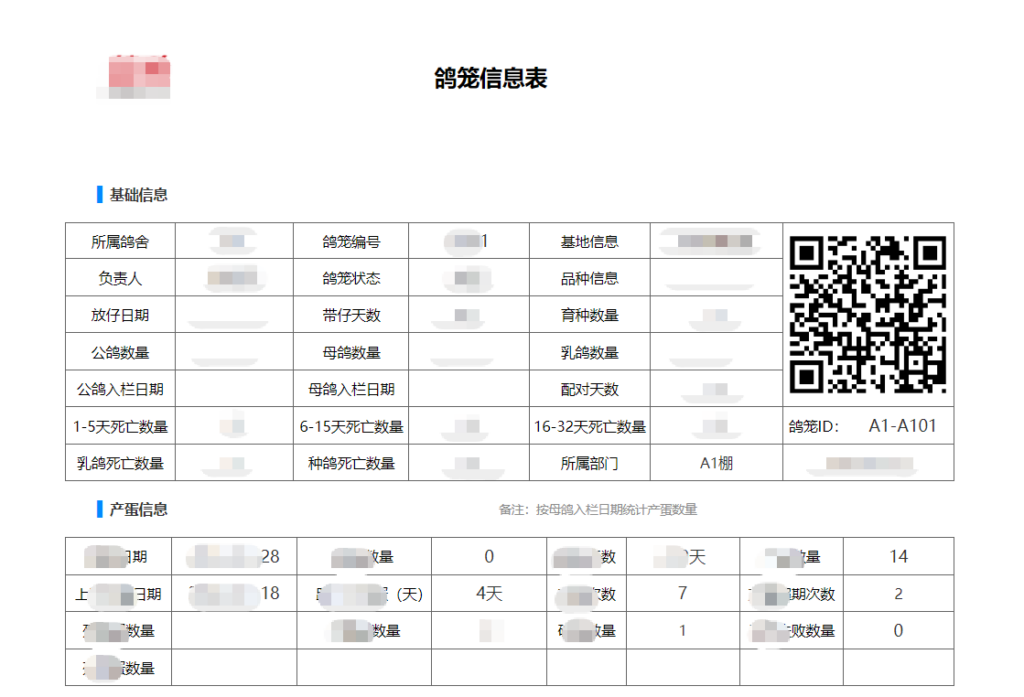Click the 备注 note about egg statistics

pos(598,510)
